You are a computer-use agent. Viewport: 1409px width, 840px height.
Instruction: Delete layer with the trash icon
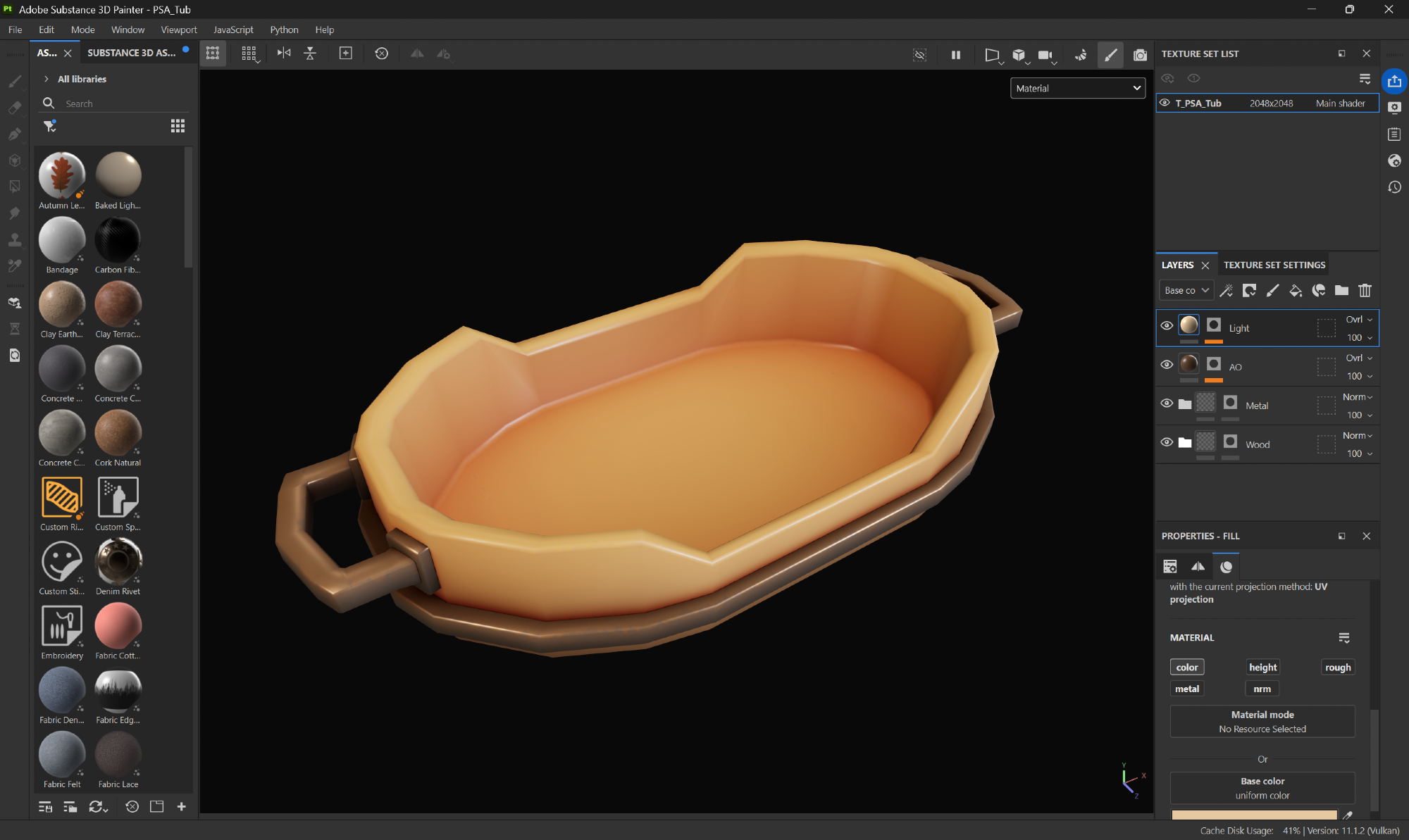coord(1365,291)
